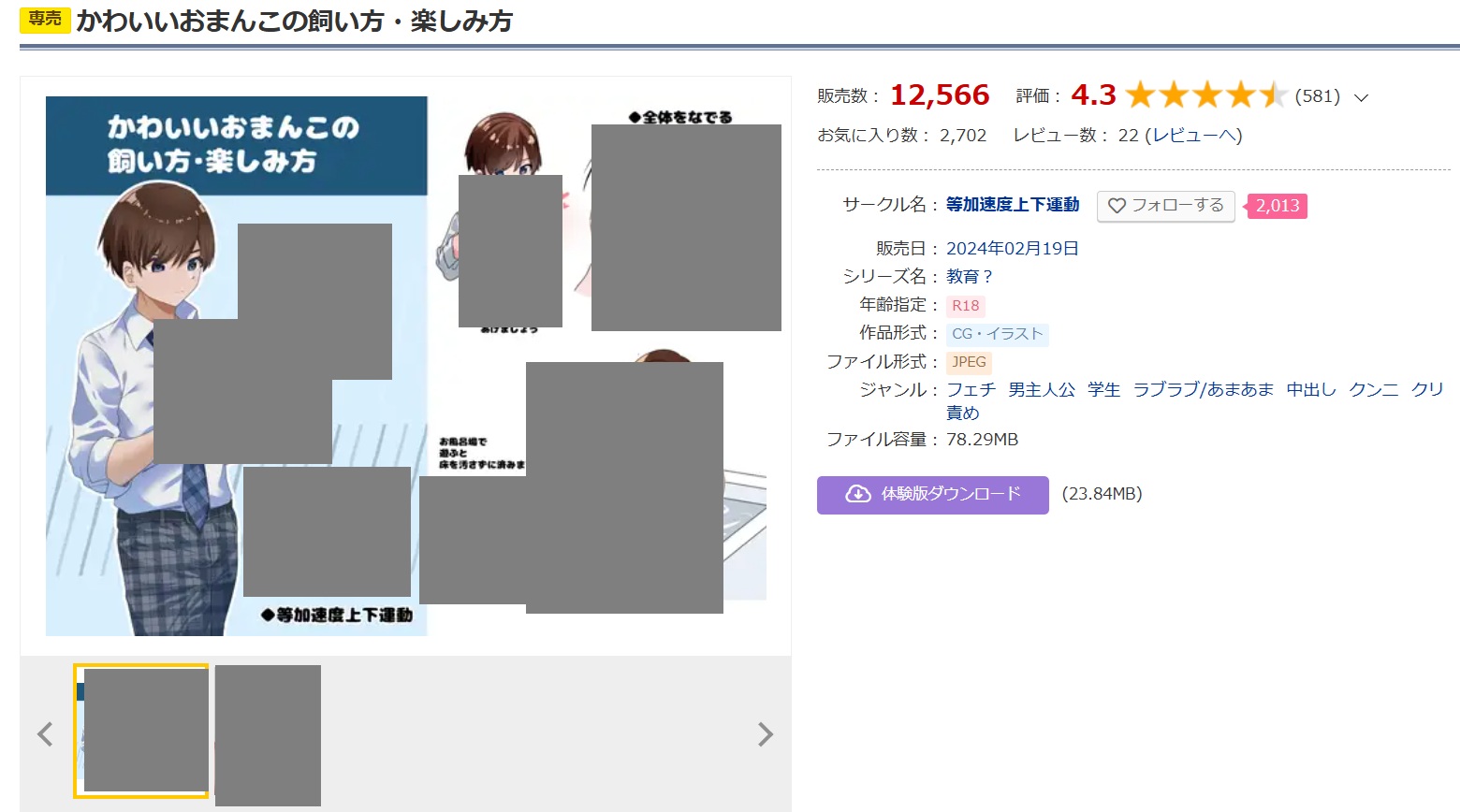Select the second preview thumbnail
The width and height of the screenshot is (1460, 812).
pyautogui.click(x=268, y=734)
